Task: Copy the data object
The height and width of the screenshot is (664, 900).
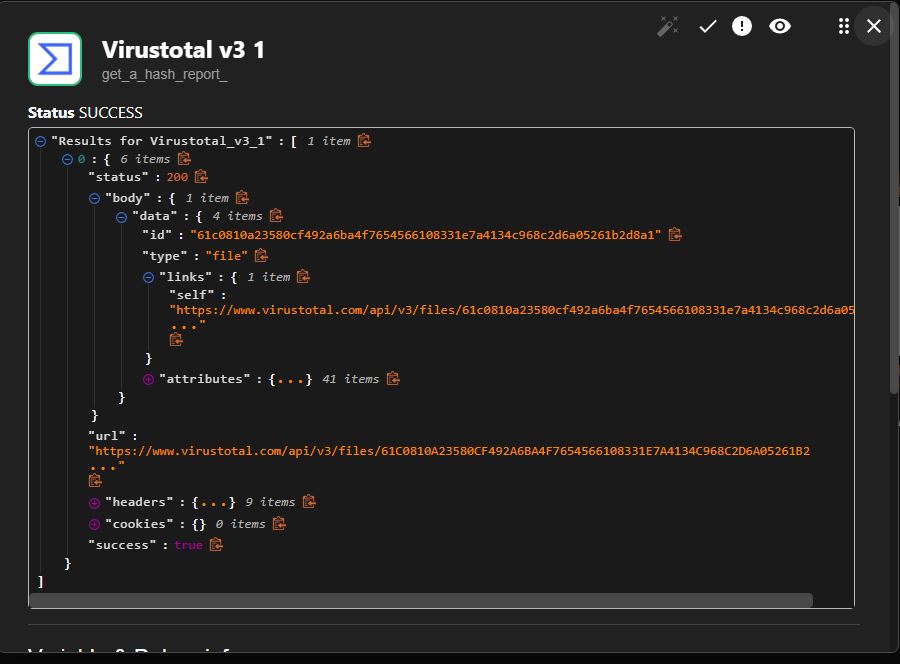Action: (276, 216)
